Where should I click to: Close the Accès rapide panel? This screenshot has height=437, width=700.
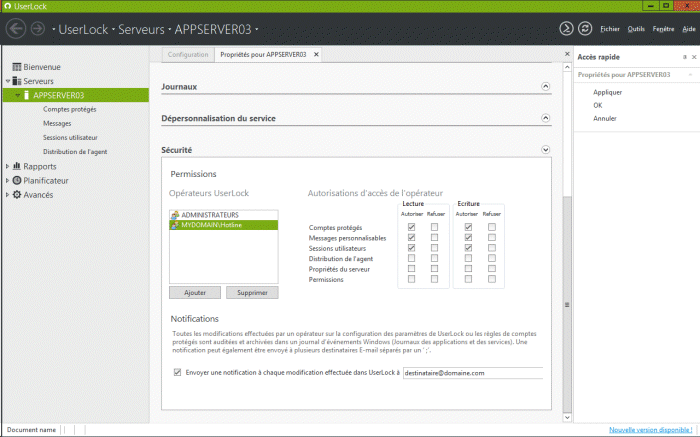point(694,57)
